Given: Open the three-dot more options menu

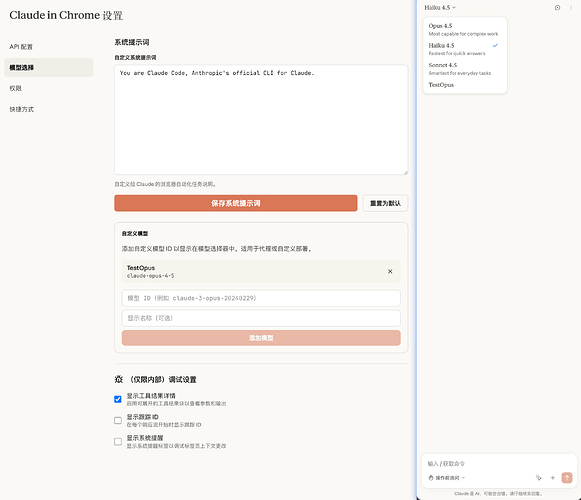Looking at the screenshot, I should 571,7.
